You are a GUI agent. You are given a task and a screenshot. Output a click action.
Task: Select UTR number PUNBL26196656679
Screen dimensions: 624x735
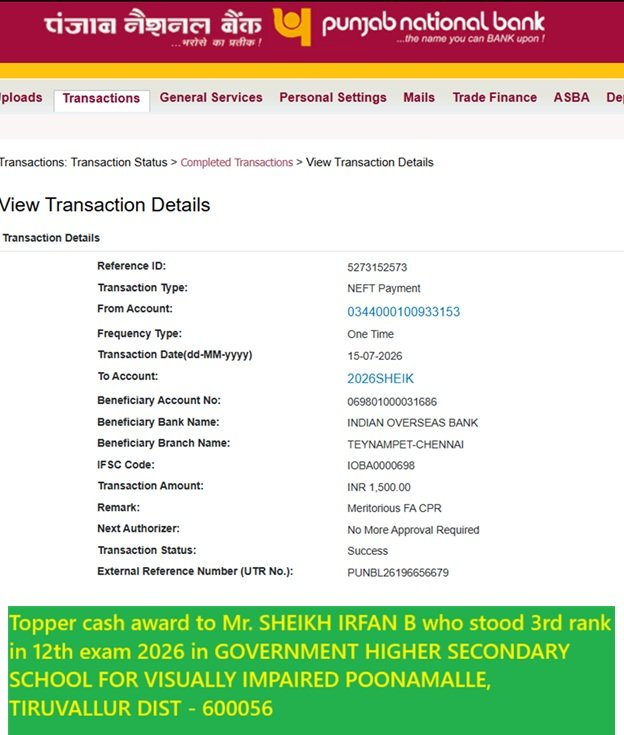click(x=398, y=572)
